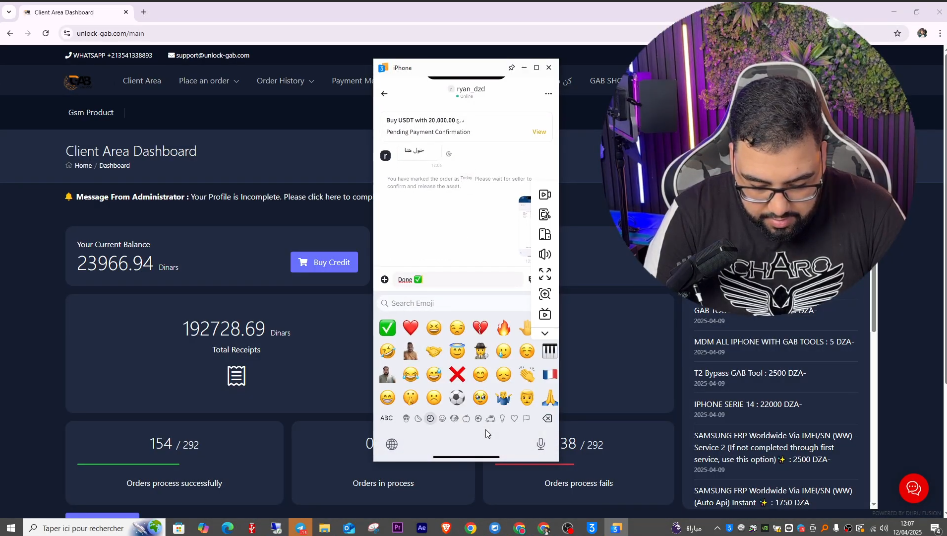Open the chat three-dots menu
The width and height of the screenshot is (947, 536).
pos(548,94)
